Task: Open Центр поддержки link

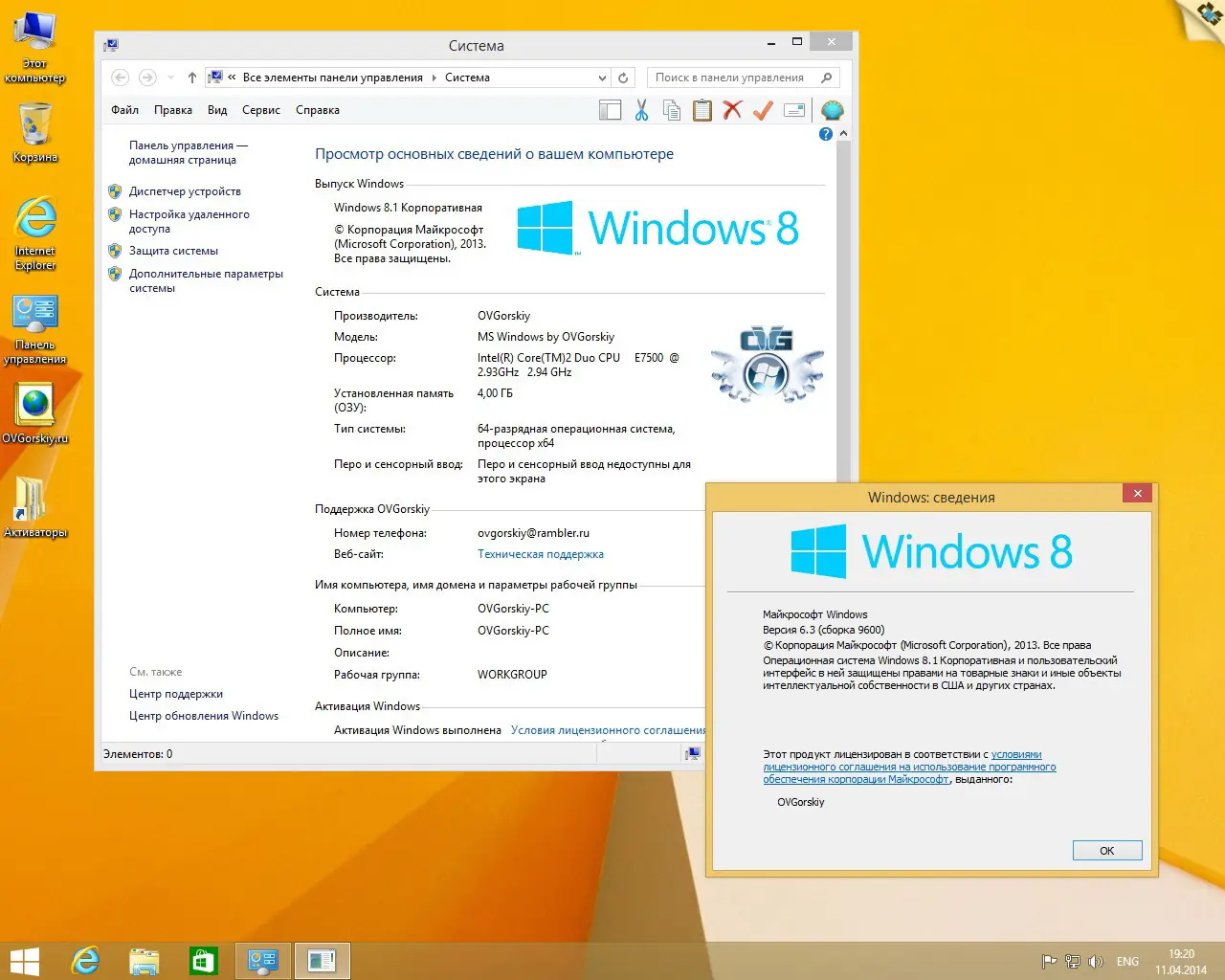Action: (176, 694)
